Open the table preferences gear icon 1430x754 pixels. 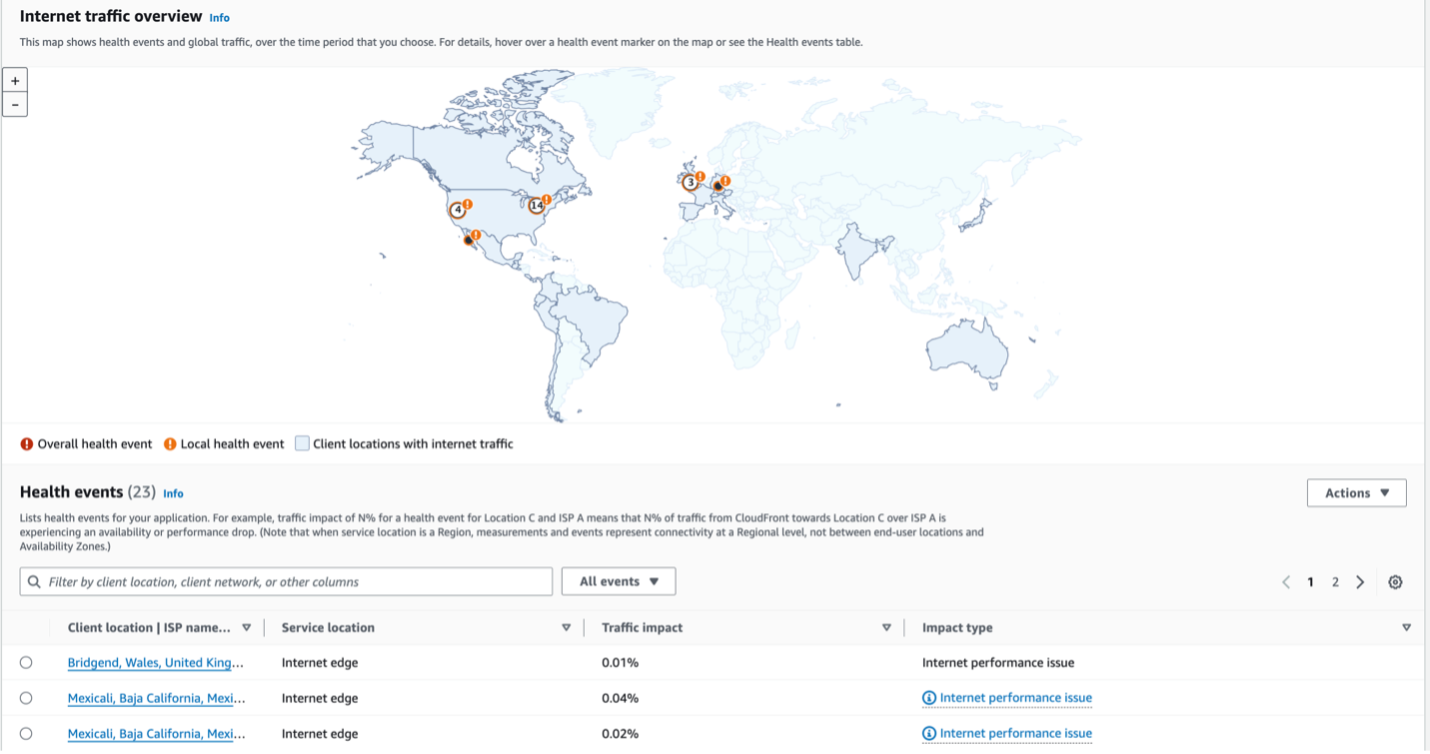coord(1395,581)
